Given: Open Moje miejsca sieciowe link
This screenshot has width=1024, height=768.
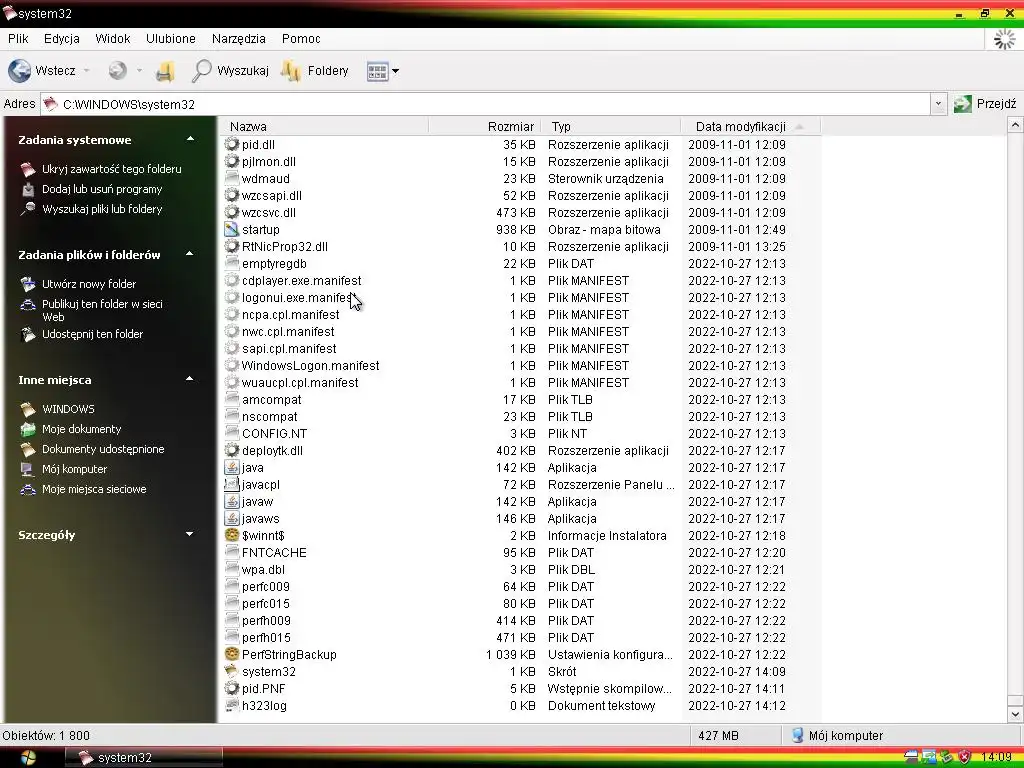Looking at the screenshot, I should pyautogui.click(x=94, y=490).
